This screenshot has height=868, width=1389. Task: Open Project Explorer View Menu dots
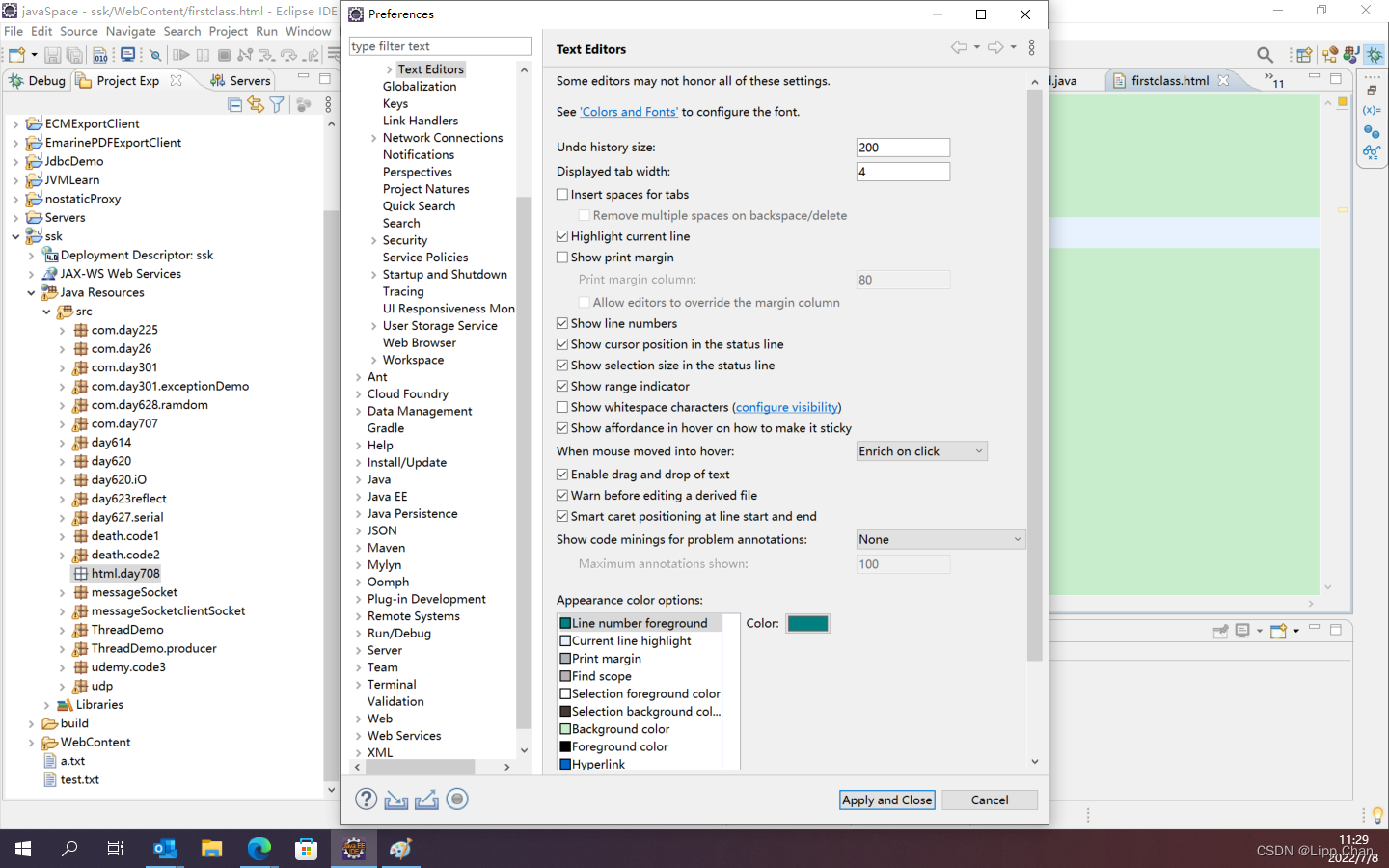pos(328,104)
